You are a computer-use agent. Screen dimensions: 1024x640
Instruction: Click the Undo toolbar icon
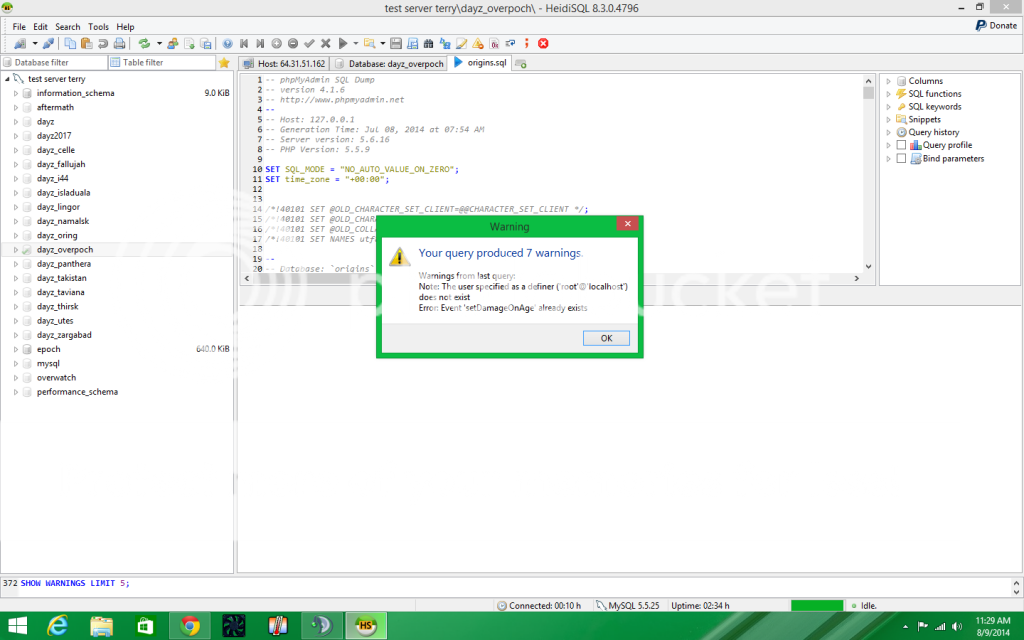click(103, 44)
